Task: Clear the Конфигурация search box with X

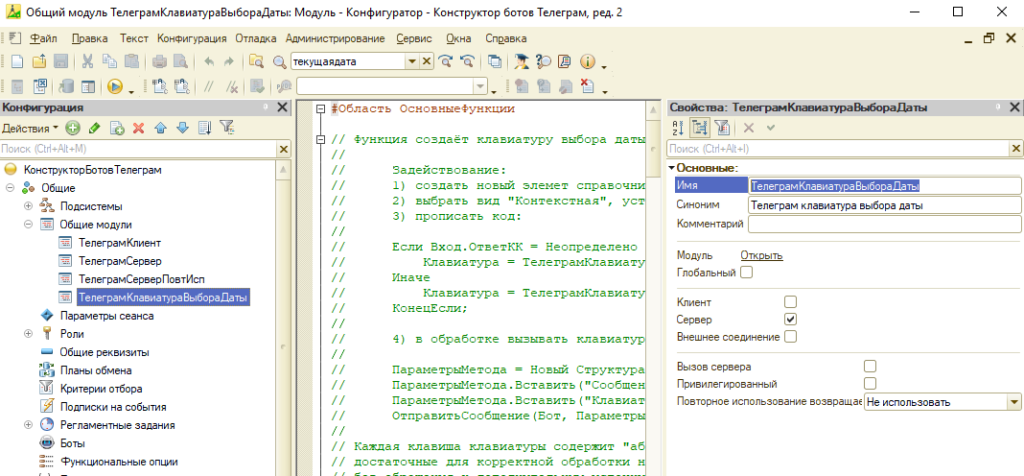Action: coord(283,149)
